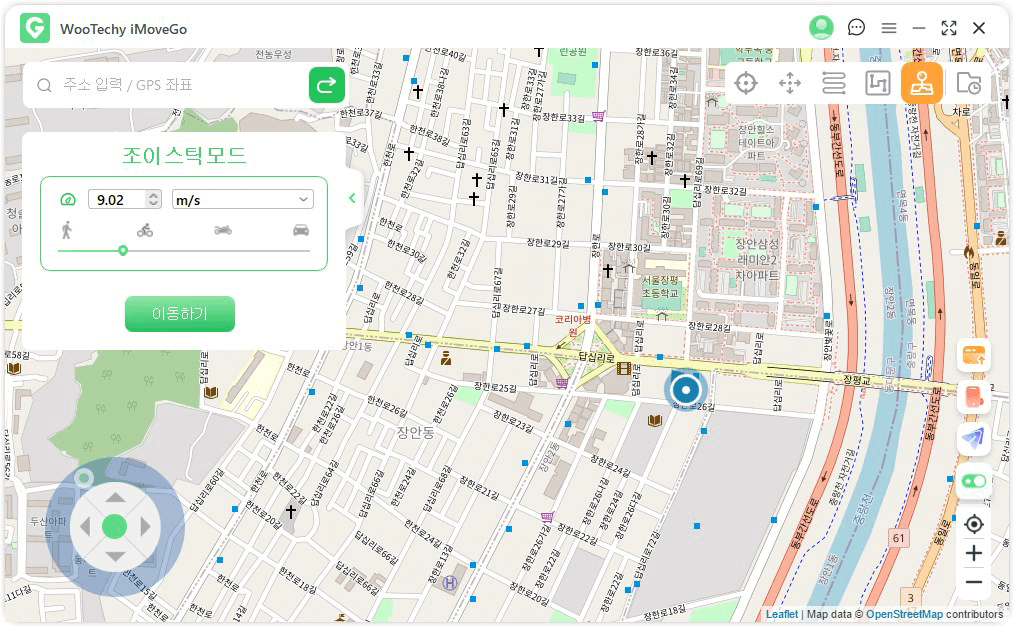
Task: Open the hamburger menu in title bar
Action: 888,28
